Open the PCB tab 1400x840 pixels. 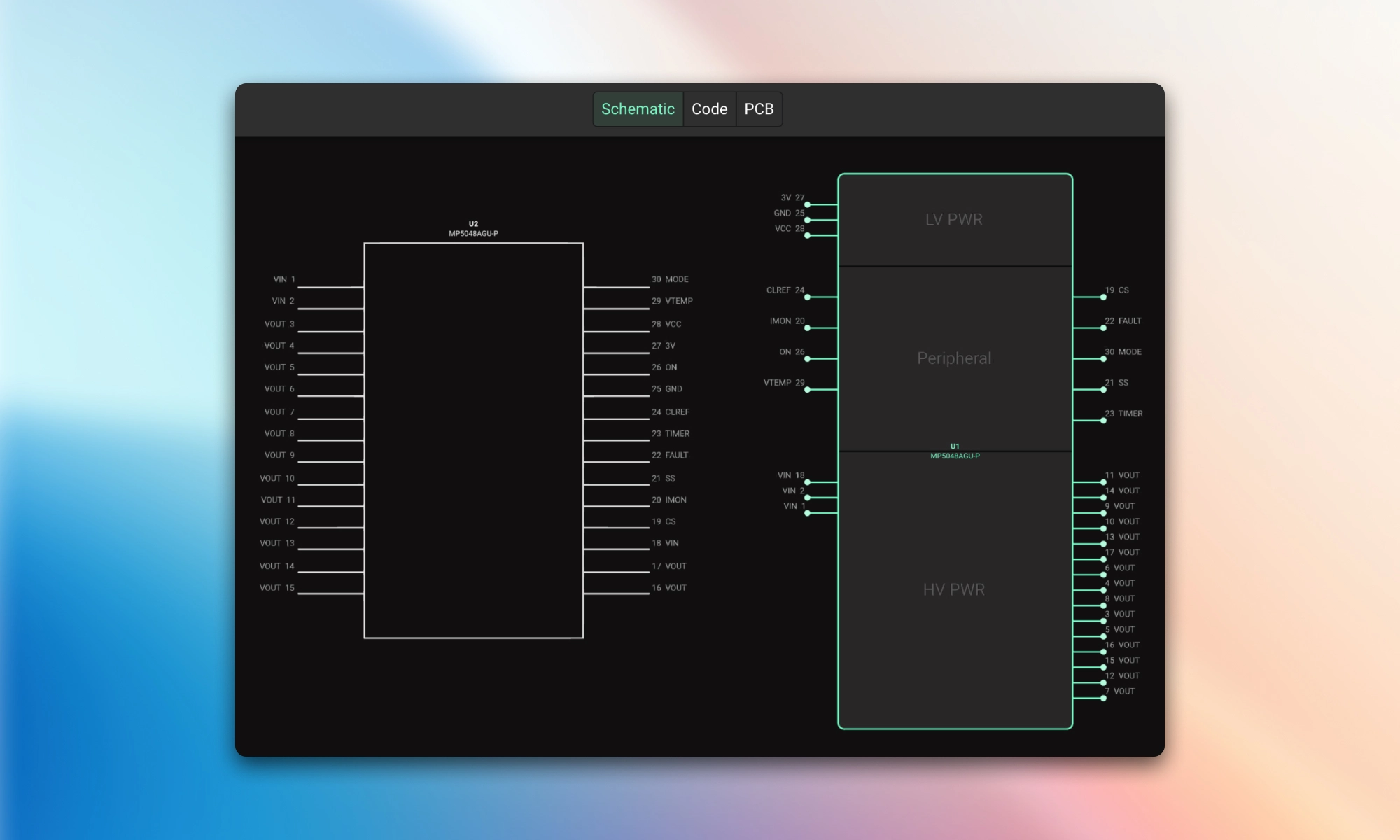coord(759,109)
